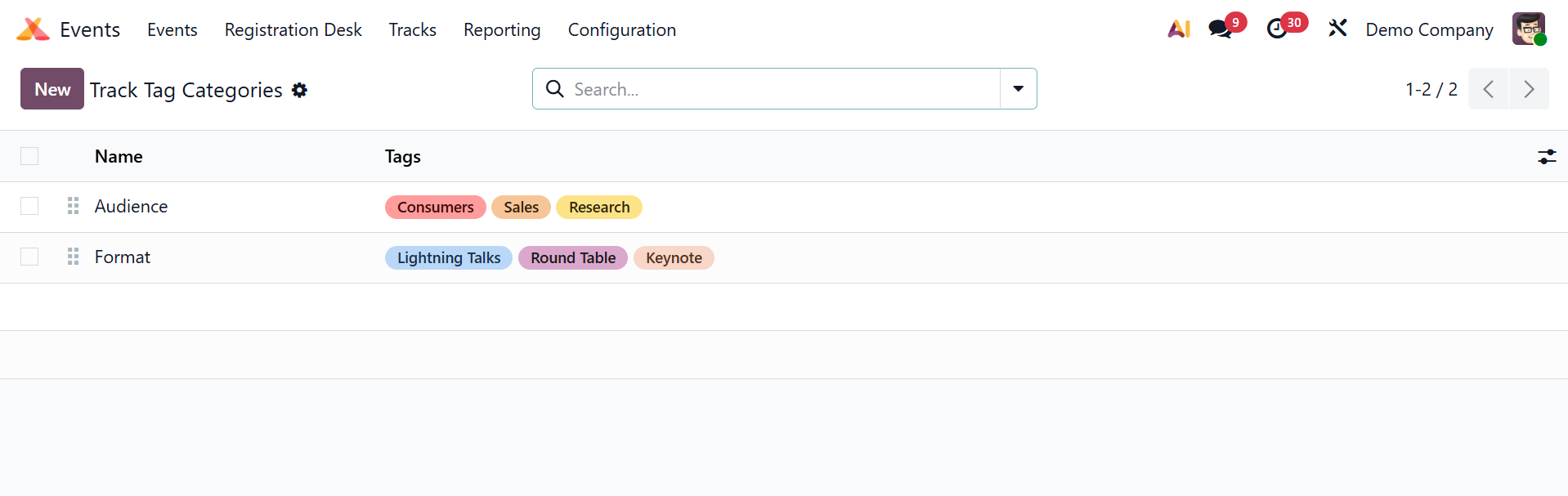This screenshot has width=1568, height=496.
Task: Click the drag handle for Format row
Action: pos(73,257)
